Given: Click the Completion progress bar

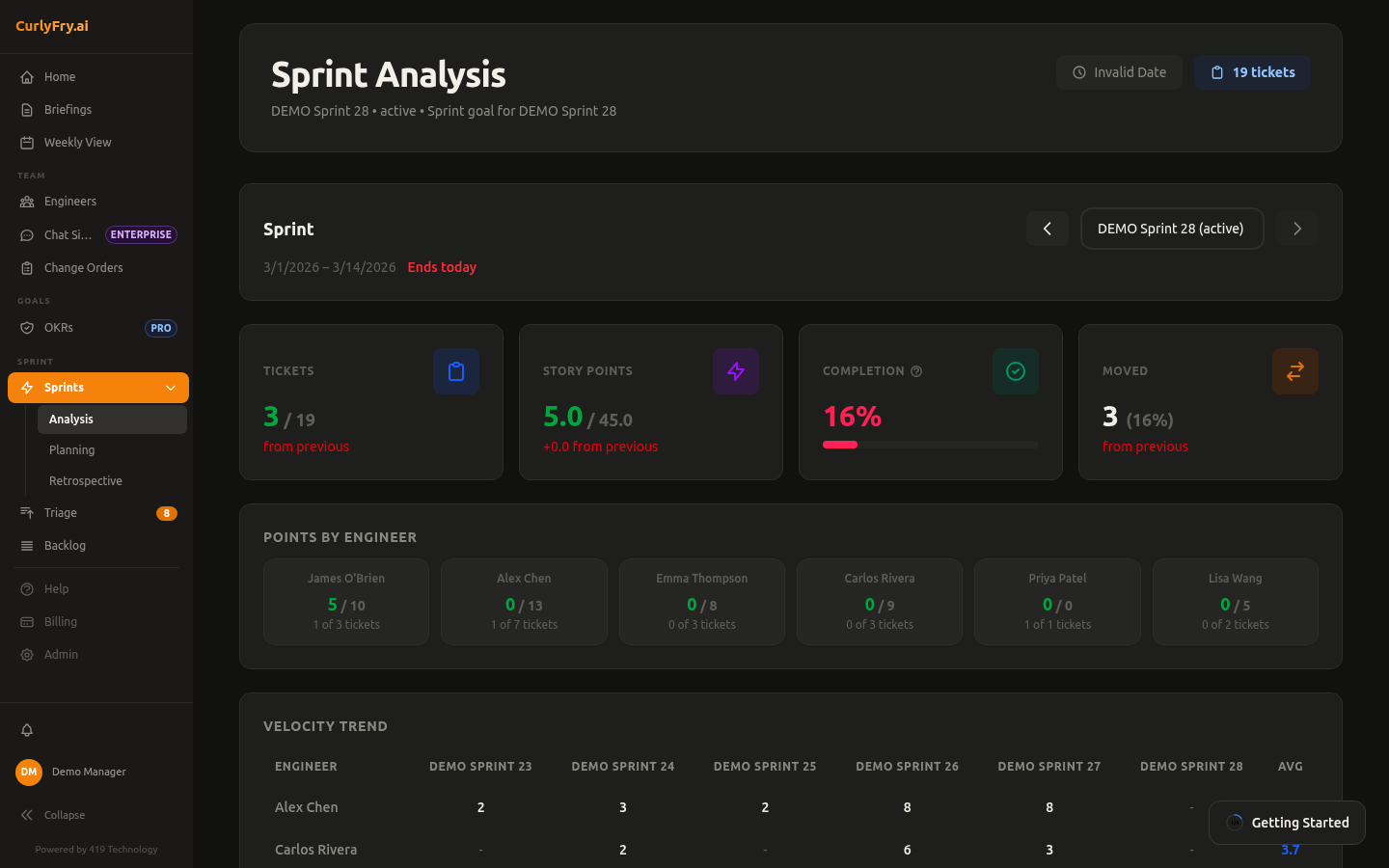Looking at the screenshot, I should [x=930, y=445].
